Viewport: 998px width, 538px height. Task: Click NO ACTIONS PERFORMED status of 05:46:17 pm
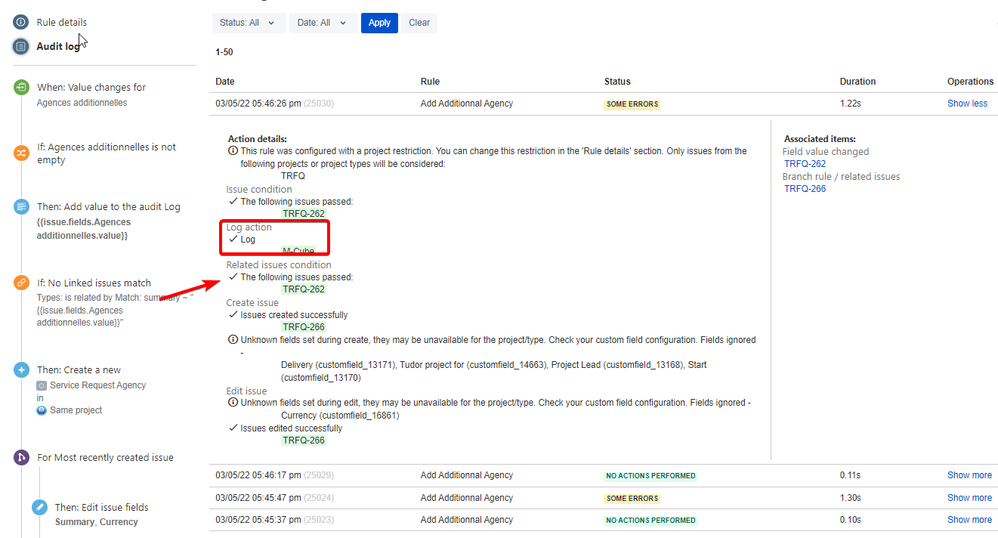[x=650, y=476]
